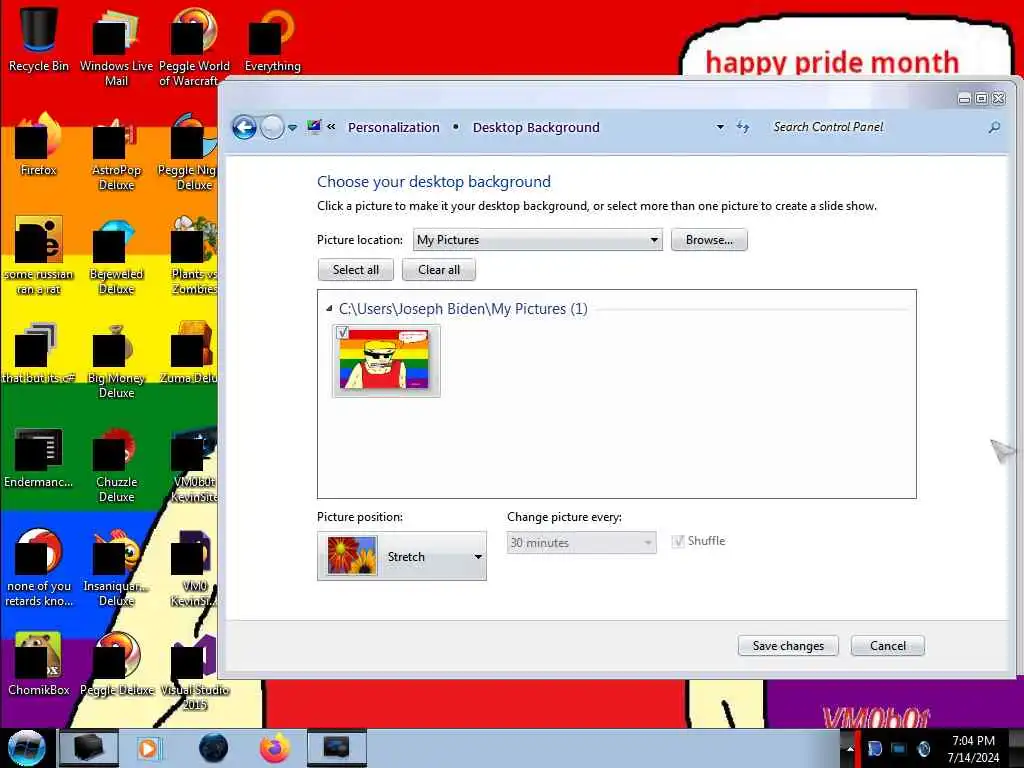Select Windows Live Mail desktop icon
Viewport: 1024px width, 768px height.
(116, 47)
